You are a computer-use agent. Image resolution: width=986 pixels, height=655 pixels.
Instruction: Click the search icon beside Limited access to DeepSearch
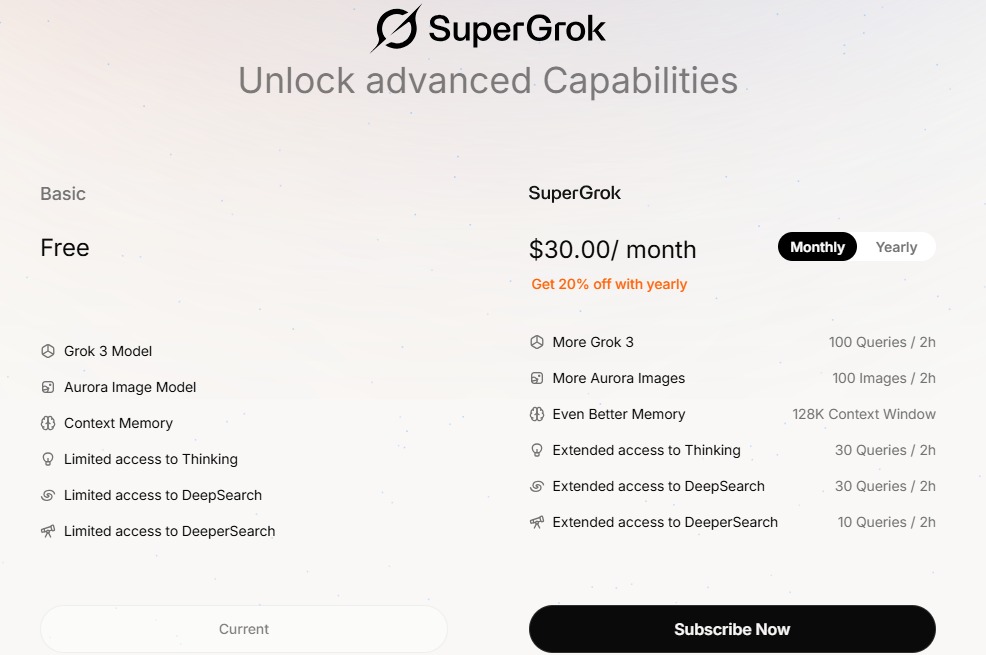click(47, 495)
